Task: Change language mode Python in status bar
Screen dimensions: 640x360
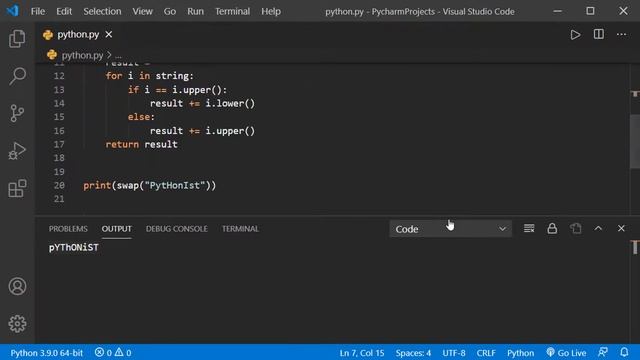Action: tap(520, 353)
